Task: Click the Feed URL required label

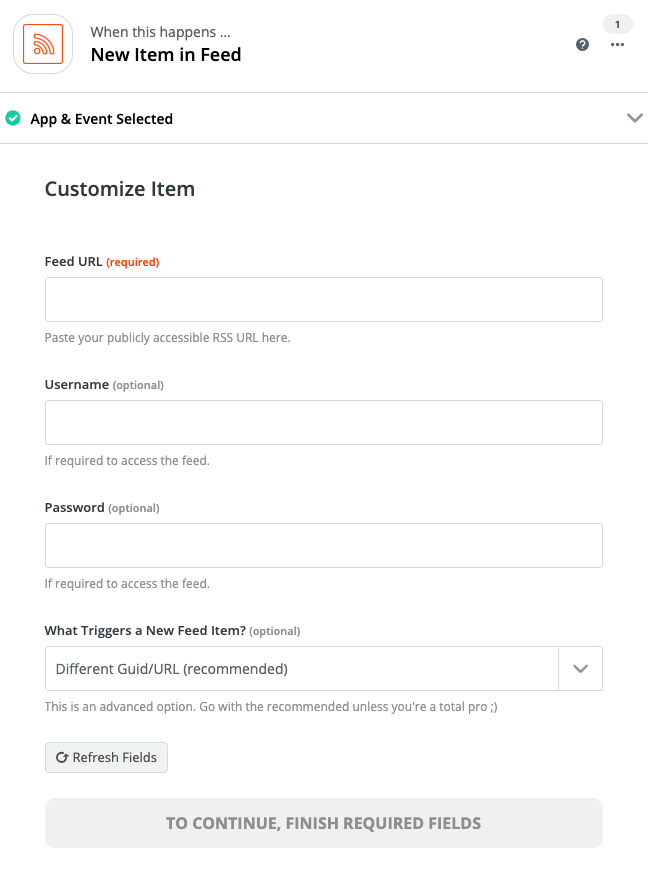Action: point(102,262)
